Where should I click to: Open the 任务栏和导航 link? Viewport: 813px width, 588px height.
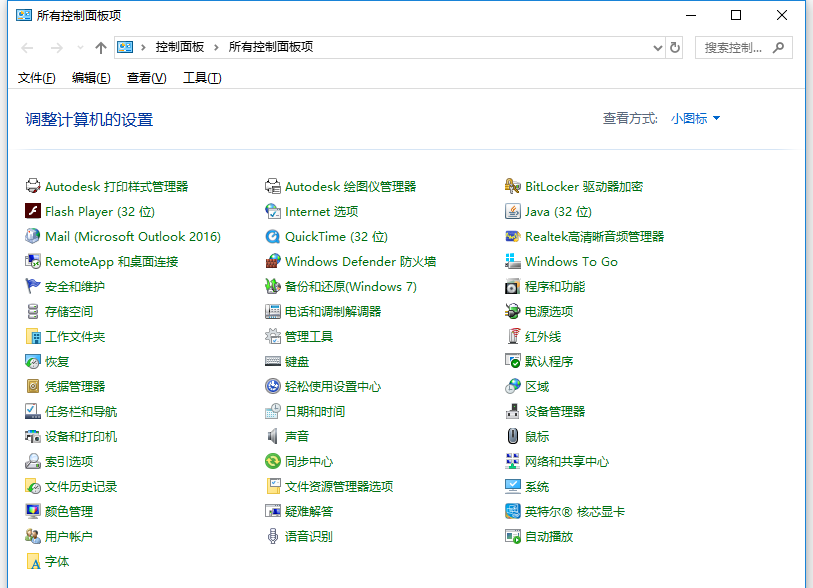tap(80, 411)
